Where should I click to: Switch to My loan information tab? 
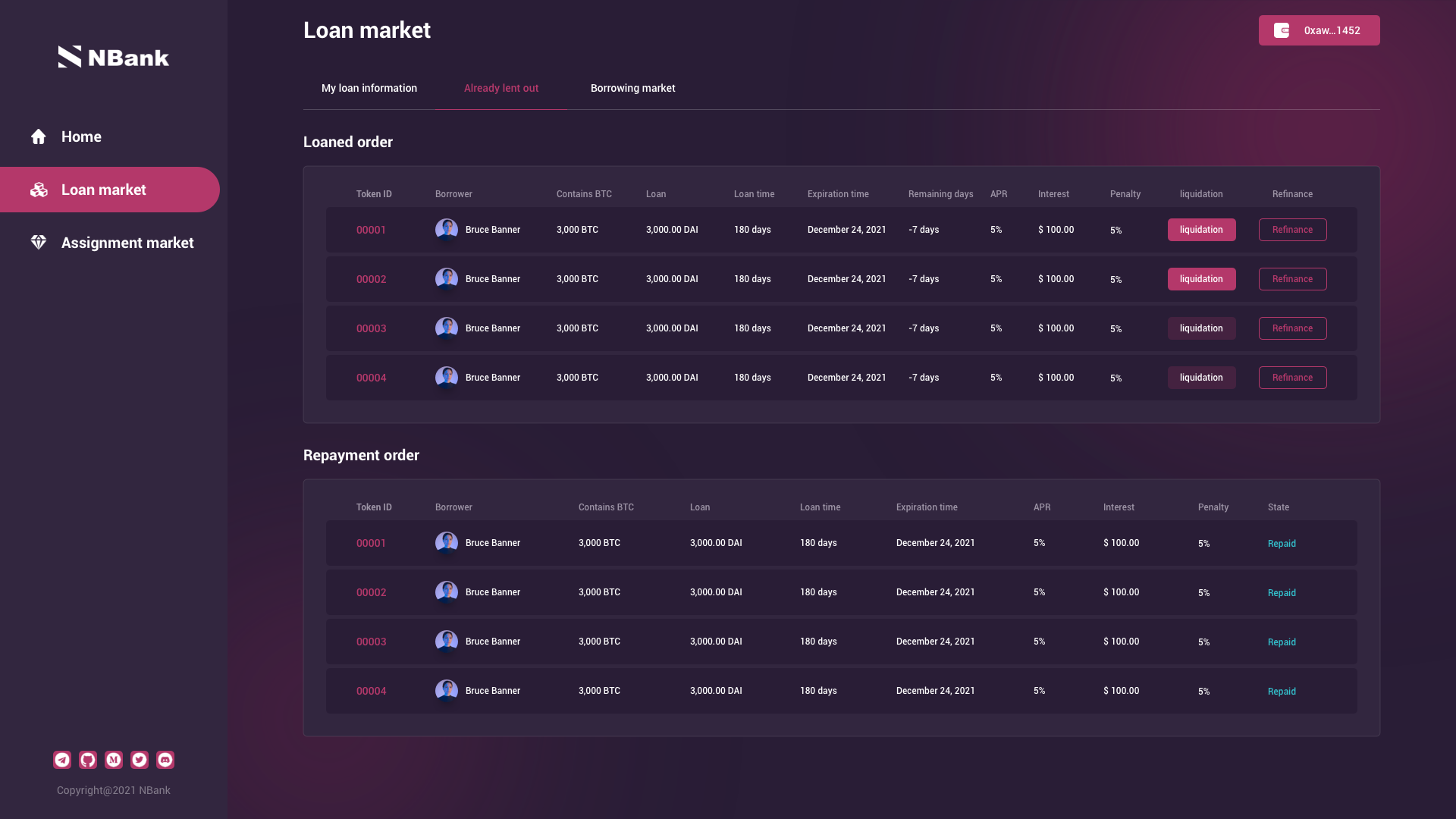(369, 88)
